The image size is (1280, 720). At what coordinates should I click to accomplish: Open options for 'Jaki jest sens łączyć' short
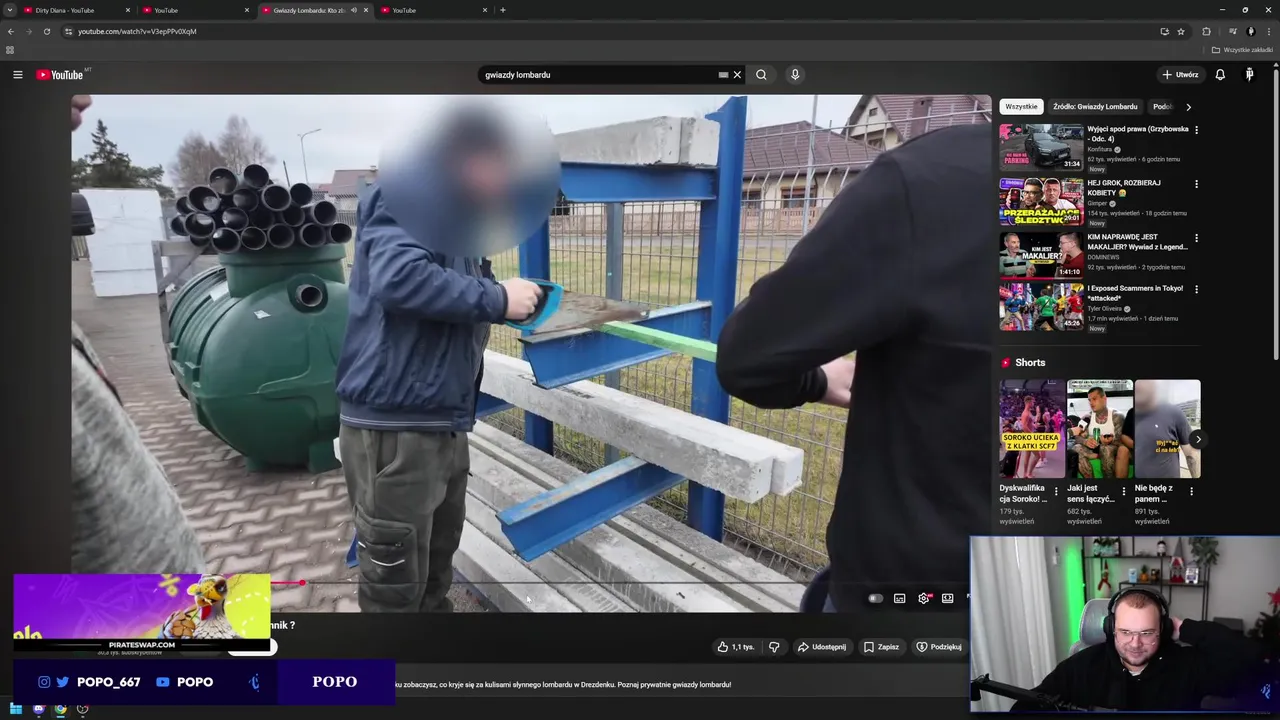tap(1123, 491)
